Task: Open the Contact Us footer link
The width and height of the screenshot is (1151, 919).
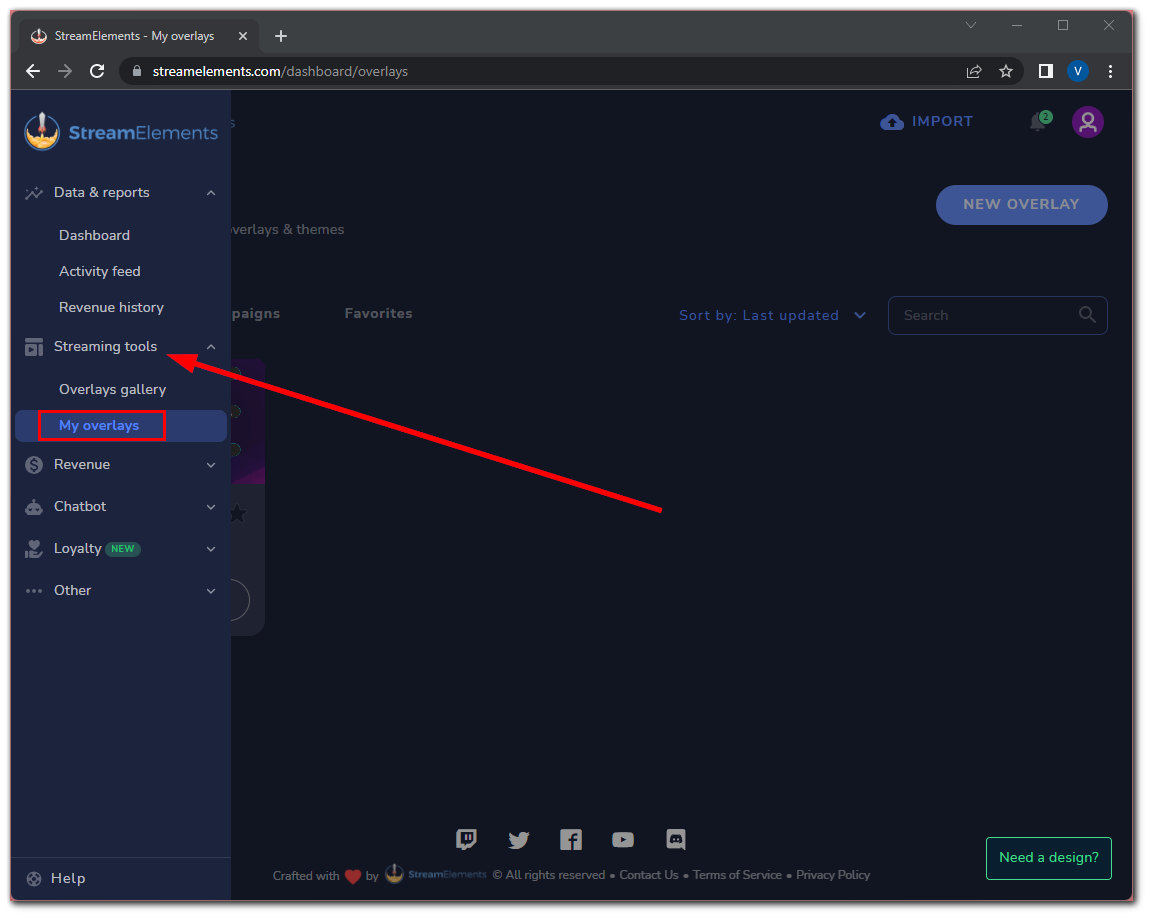Action: coord(649,875)
